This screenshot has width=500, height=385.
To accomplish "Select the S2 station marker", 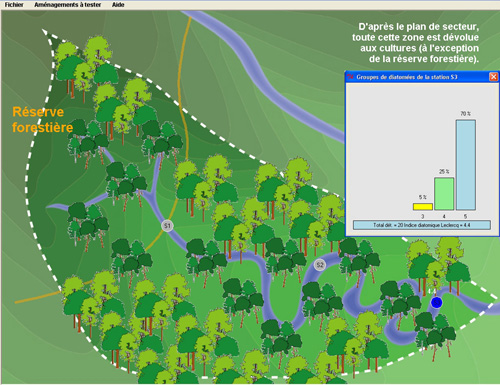I will click(320, 265).
